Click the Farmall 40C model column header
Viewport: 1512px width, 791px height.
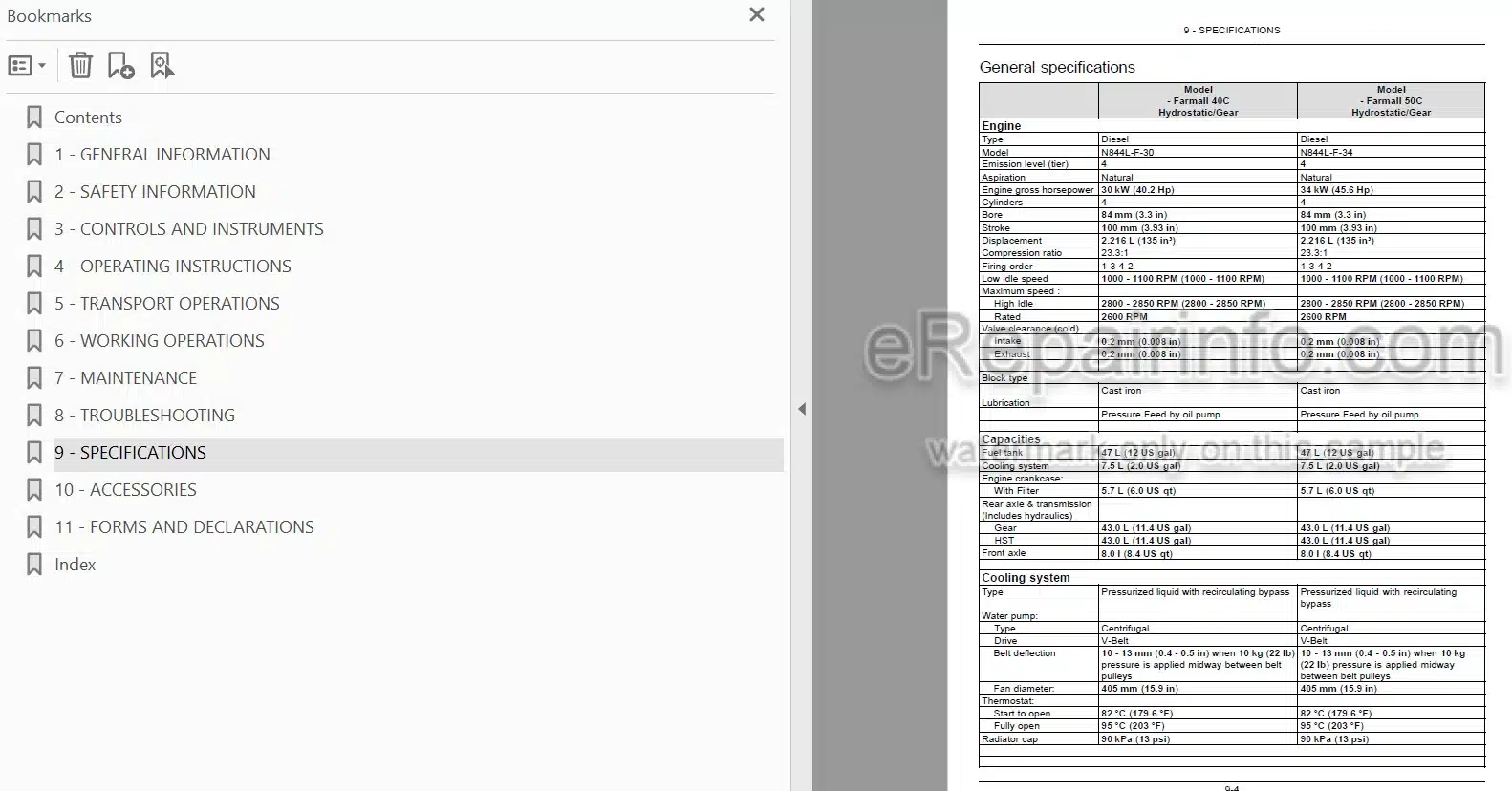[x=1198, y=100]
